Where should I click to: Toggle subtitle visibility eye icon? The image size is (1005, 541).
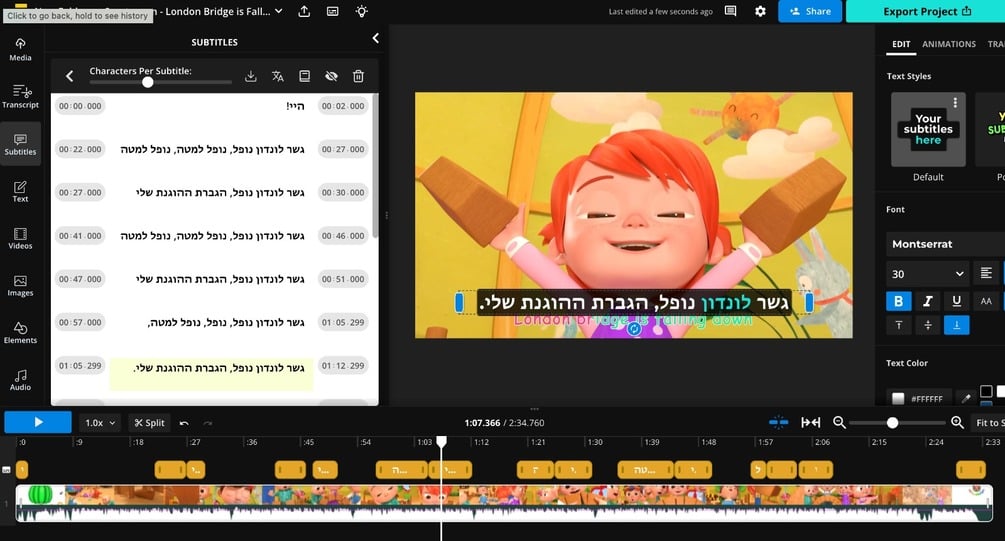click(331, 76)
